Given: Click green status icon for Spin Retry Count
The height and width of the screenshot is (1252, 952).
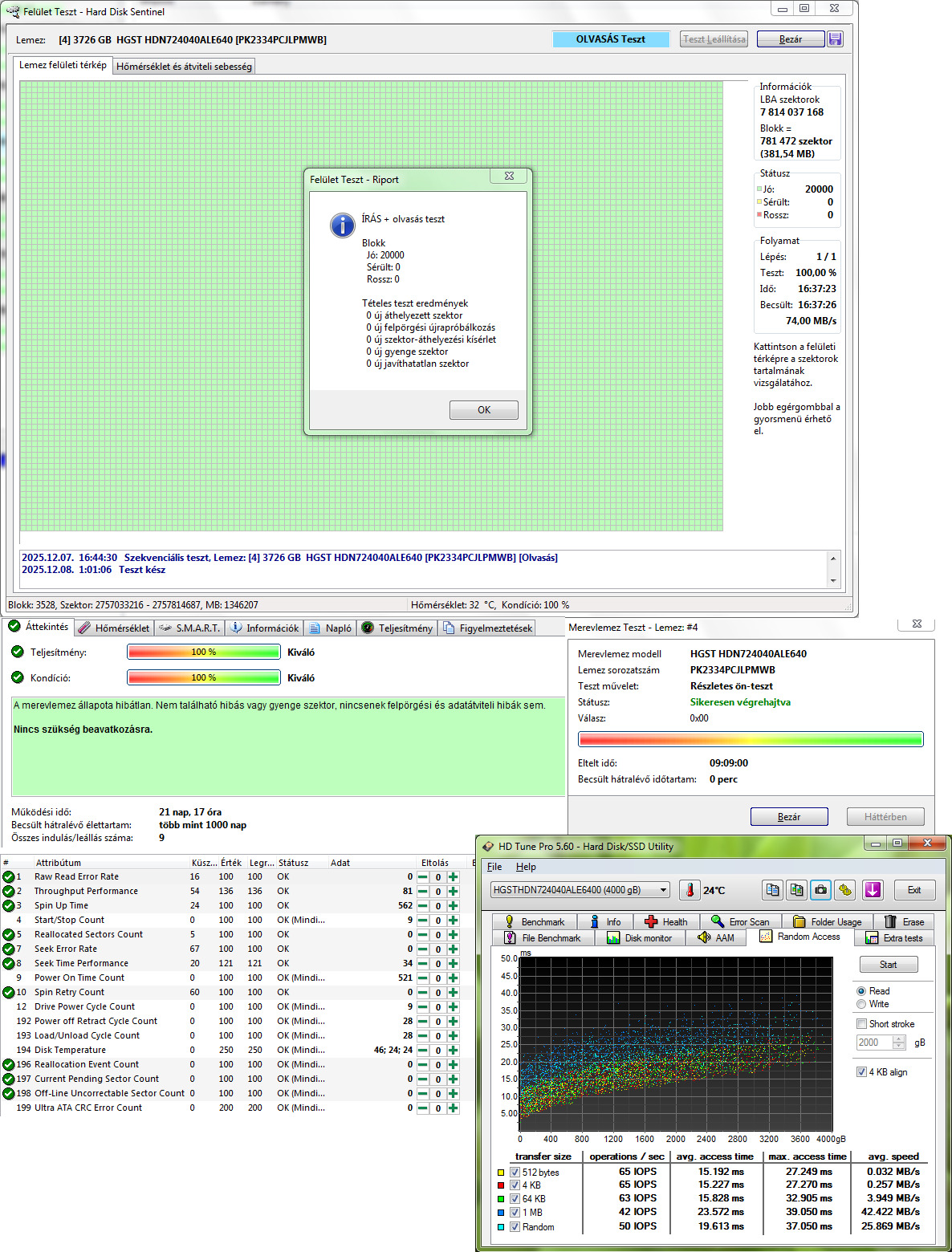Looking at the screenshot, I should click(8, 993).
